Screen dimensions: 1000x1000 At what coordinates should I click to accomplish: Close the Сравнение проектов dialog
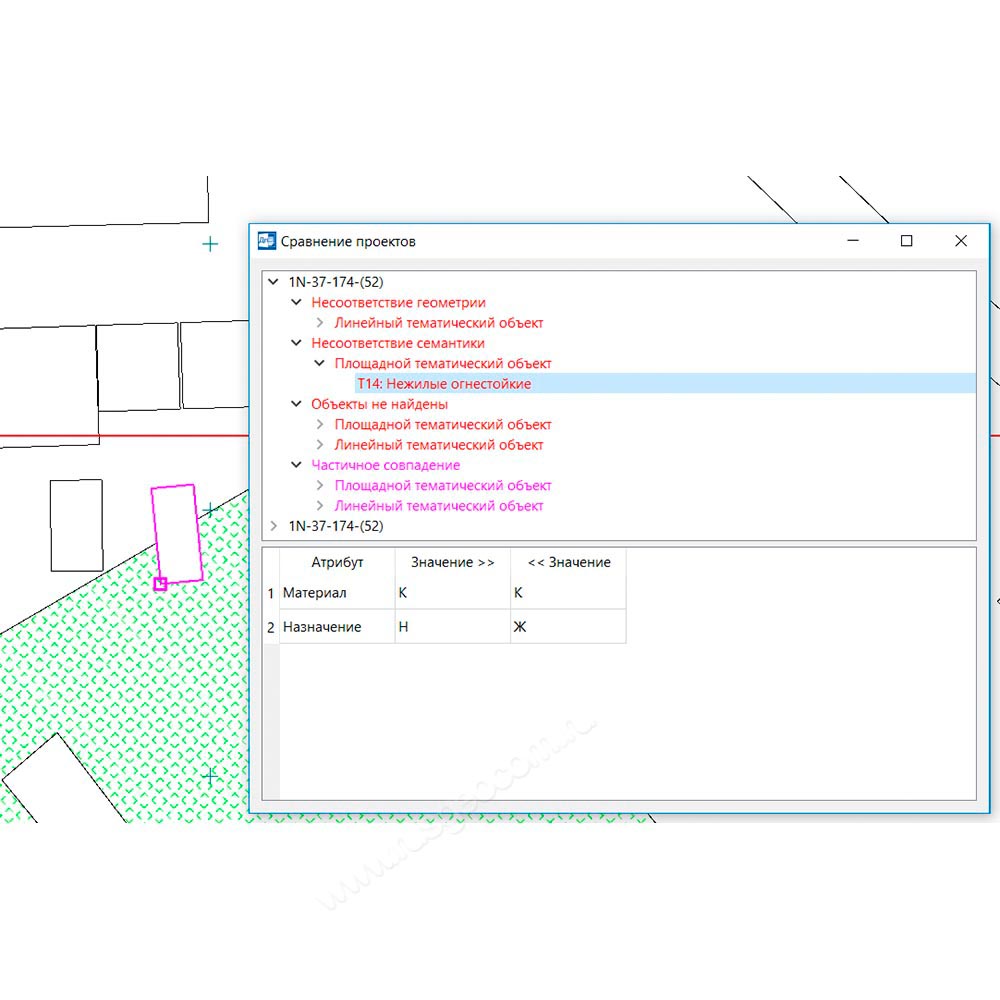961,241
